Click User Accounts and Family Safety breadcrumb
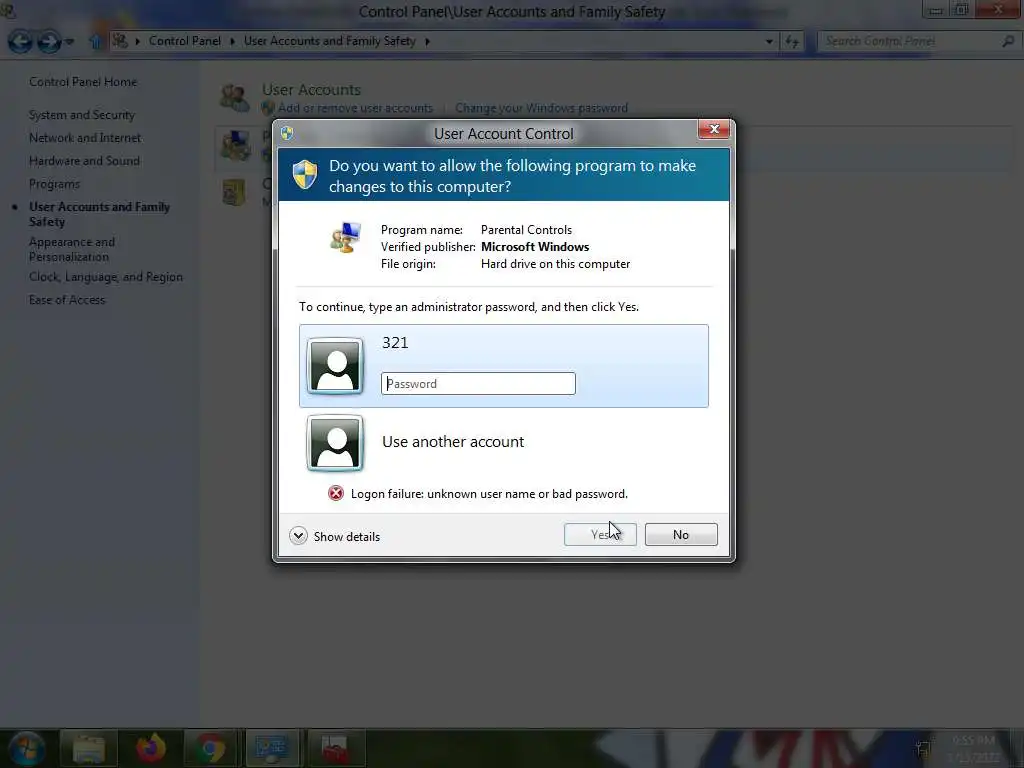Screen dimensions: 1024x768 pyautogui.click(x=330, y=40)
